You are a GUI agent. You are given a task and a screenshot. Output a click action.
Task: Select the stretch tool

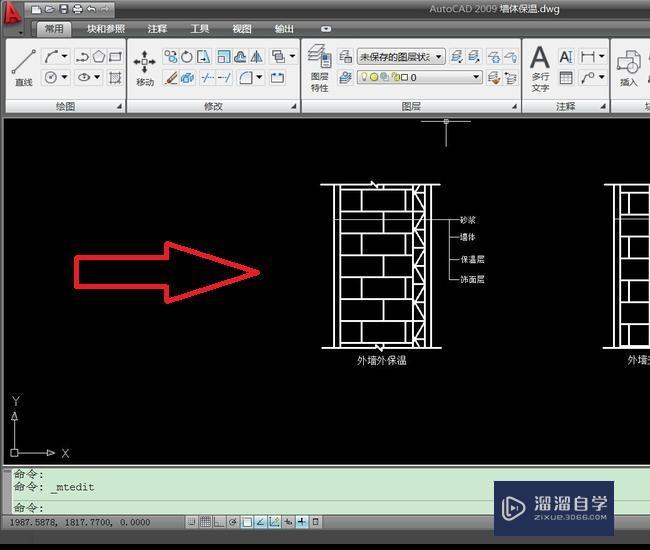point(204,57)
